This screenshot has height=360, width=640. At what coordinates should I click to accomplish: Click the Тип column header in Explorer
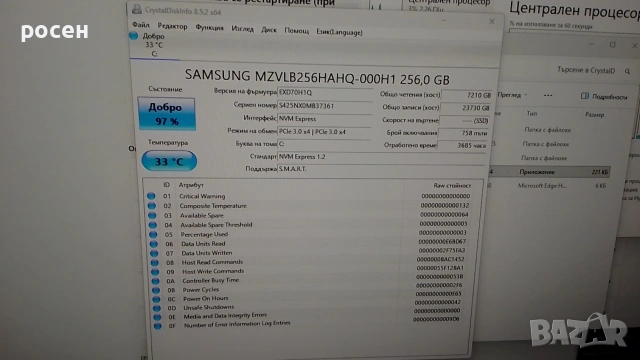coord(531,113)
